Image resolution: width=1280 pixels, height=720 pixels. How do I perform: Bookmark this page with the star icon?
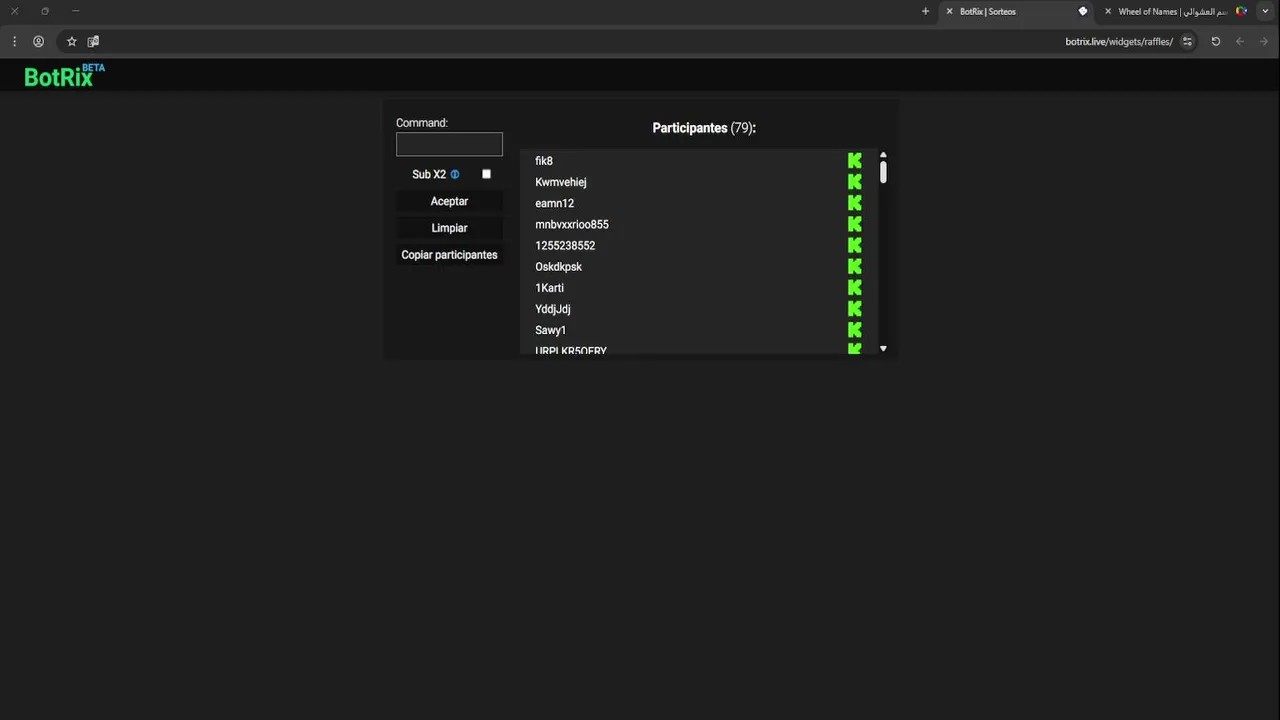71,41
